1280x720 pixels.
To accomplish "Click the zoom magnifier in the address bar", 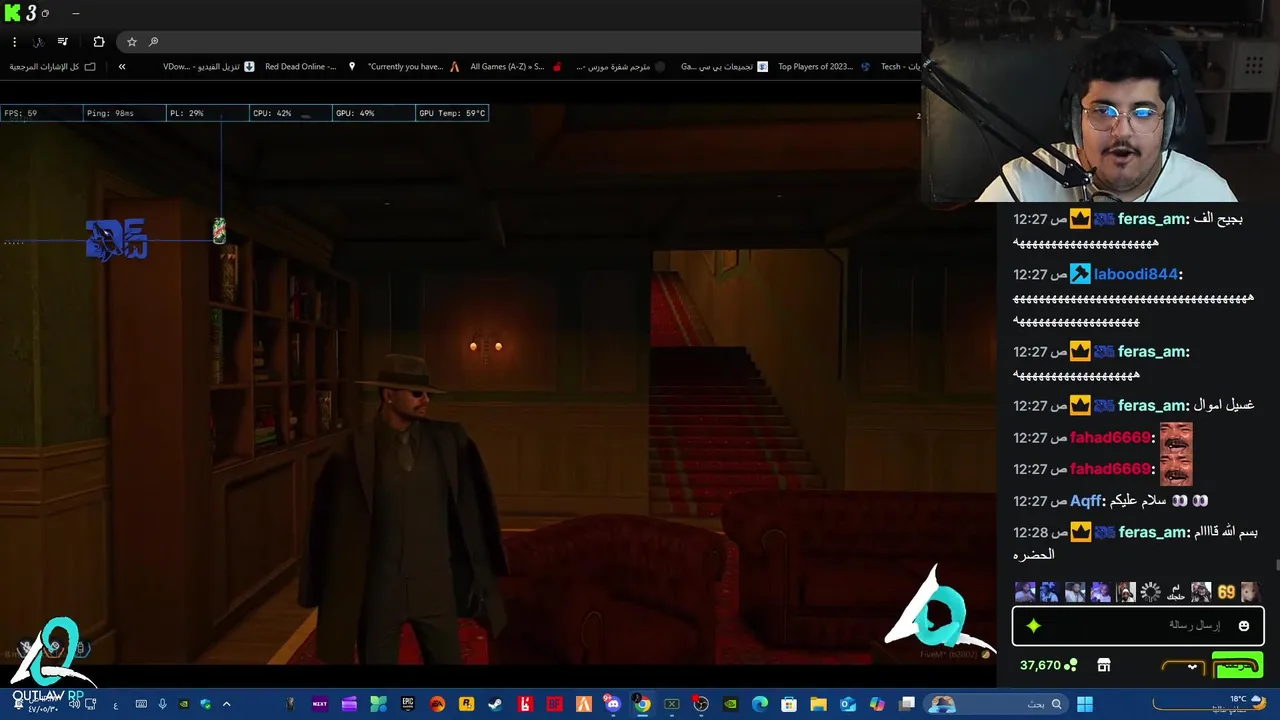I will tap(153, 42).
